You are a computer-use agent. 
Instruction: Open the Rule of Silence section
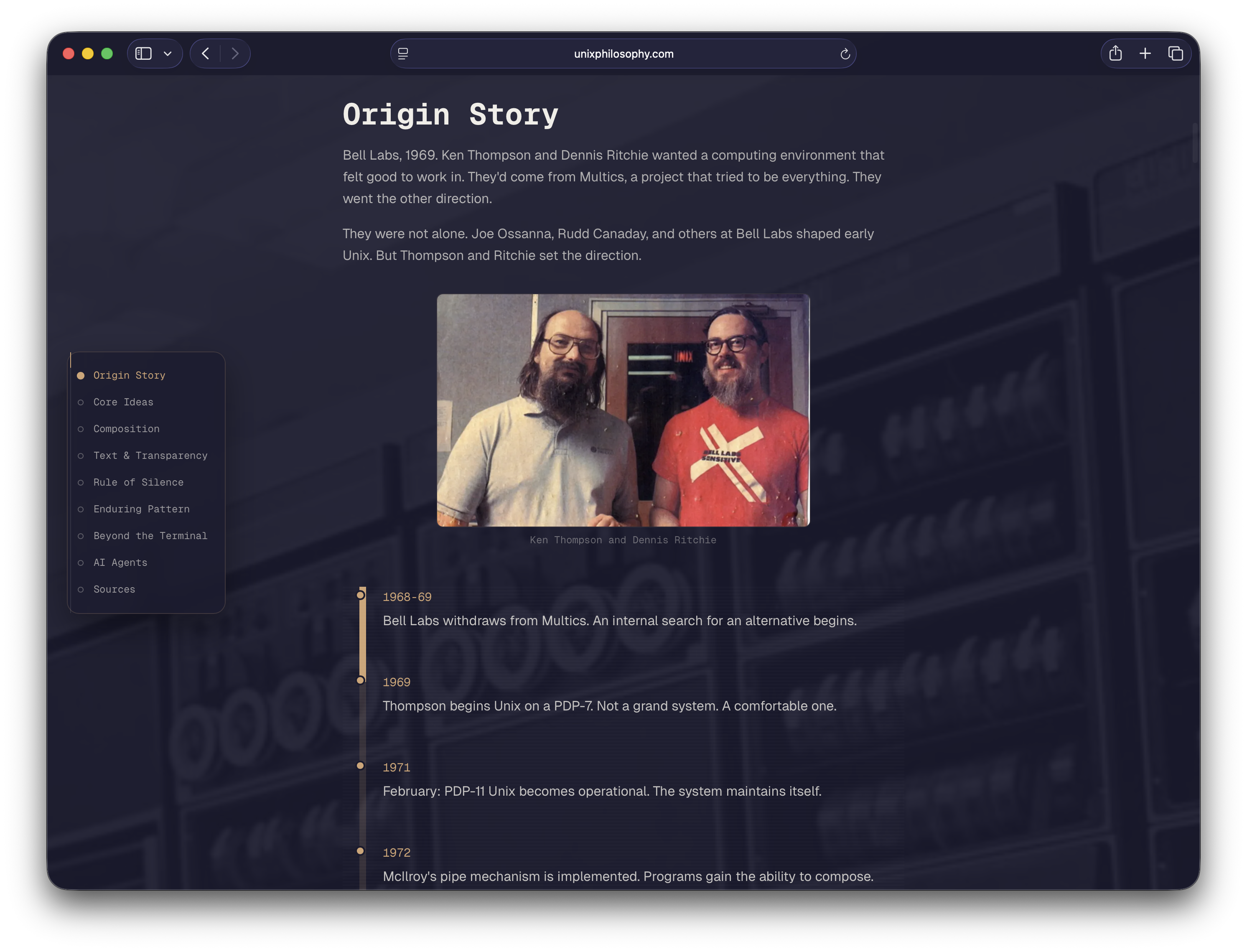pos(138,482)
